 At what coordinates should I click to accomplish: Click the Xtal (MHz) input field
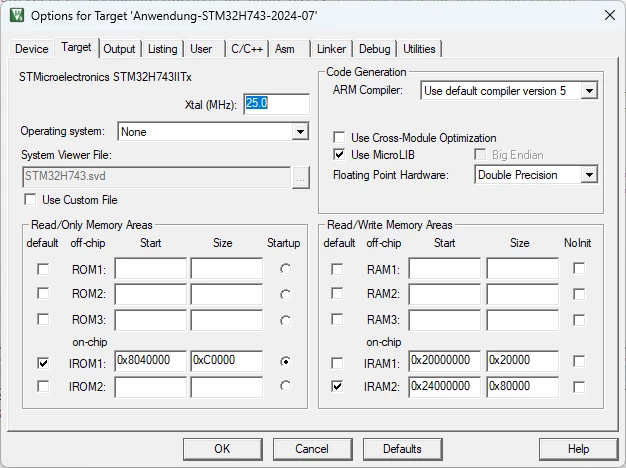[276, 104]
